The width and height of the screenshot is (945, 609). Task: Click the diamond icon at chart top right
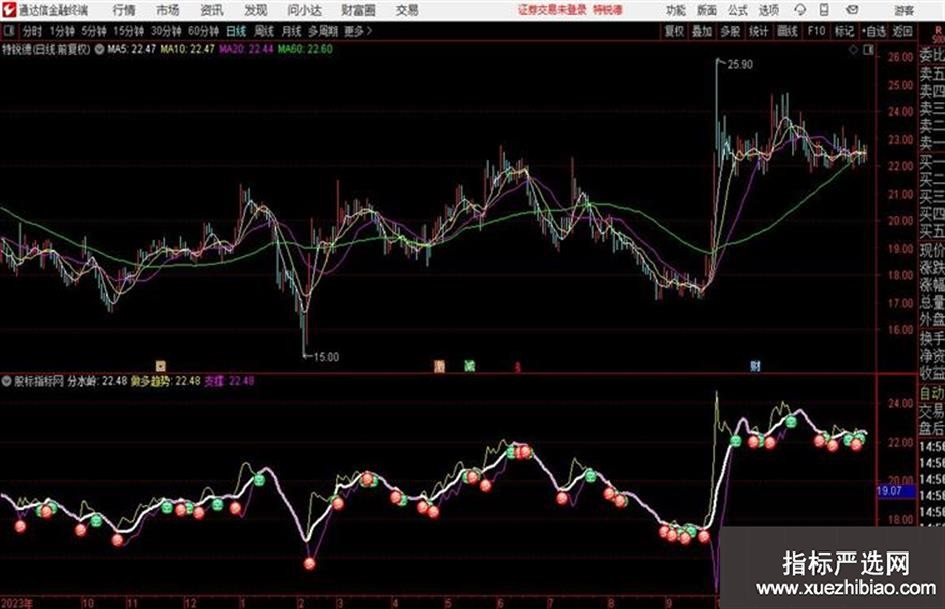pos(853,50)
